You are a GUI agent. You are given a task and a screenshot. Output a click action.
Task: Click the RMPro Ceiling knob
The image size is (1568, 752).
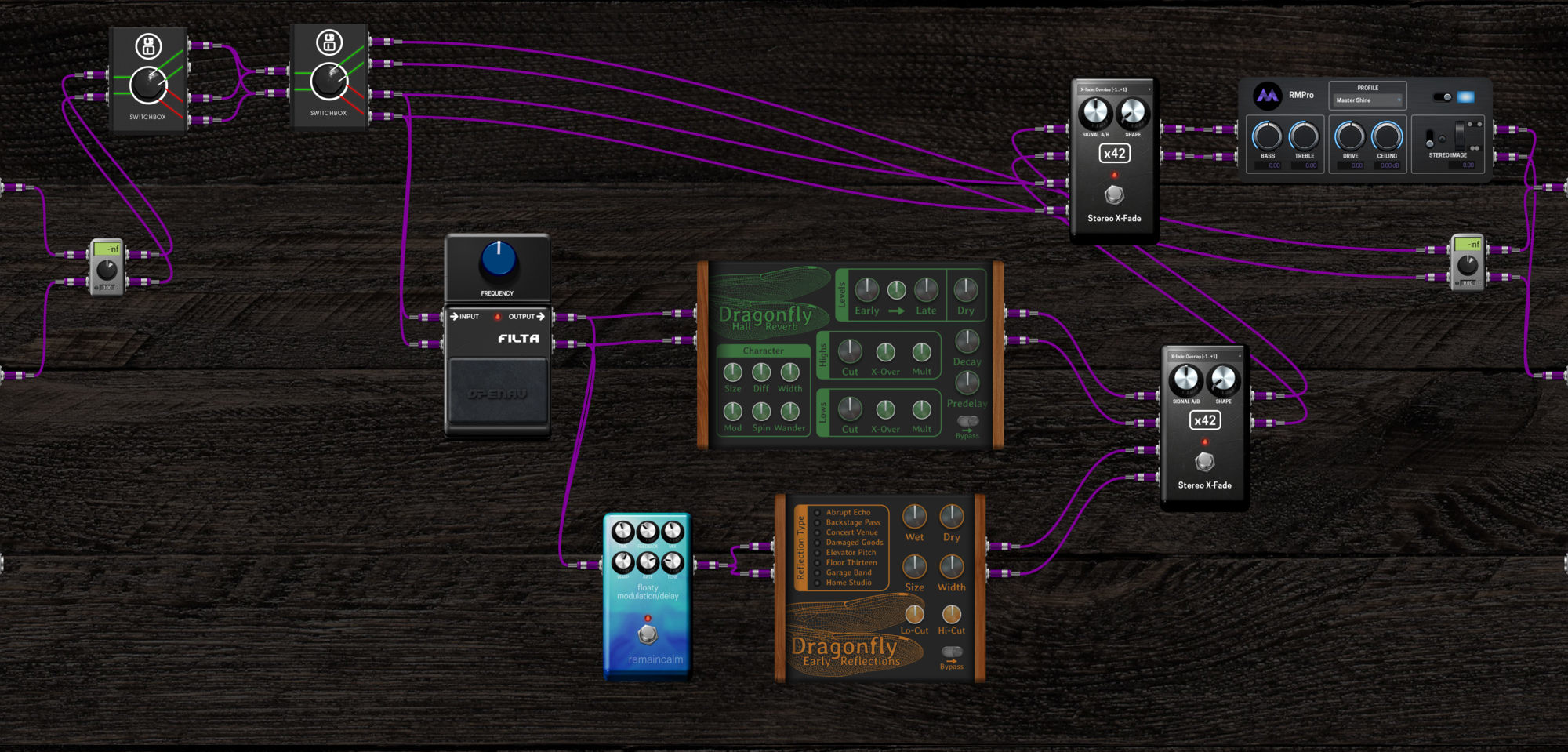pyautogui.click(x=1386, y=136)
